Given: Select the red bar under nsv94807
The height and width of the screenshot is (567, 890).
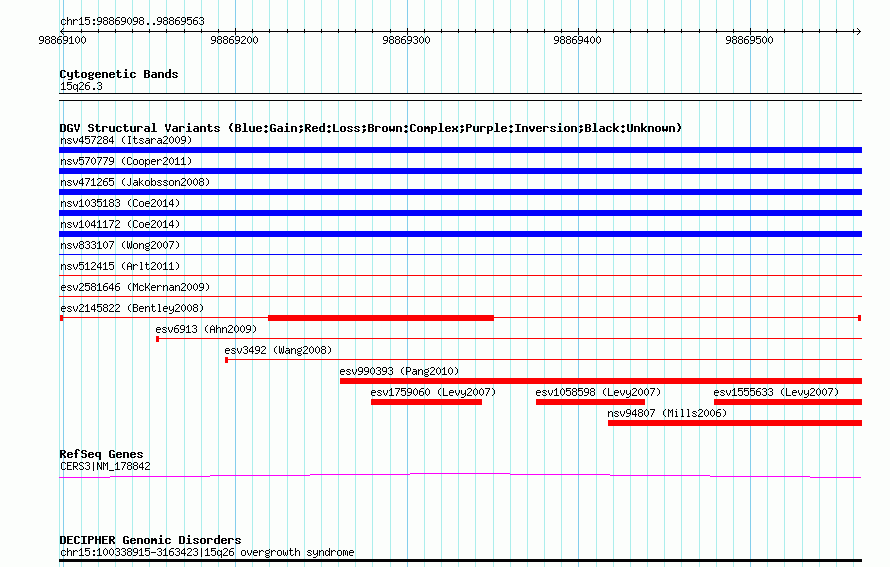Looking at the screenshot, I should click(x=735, y=423).
